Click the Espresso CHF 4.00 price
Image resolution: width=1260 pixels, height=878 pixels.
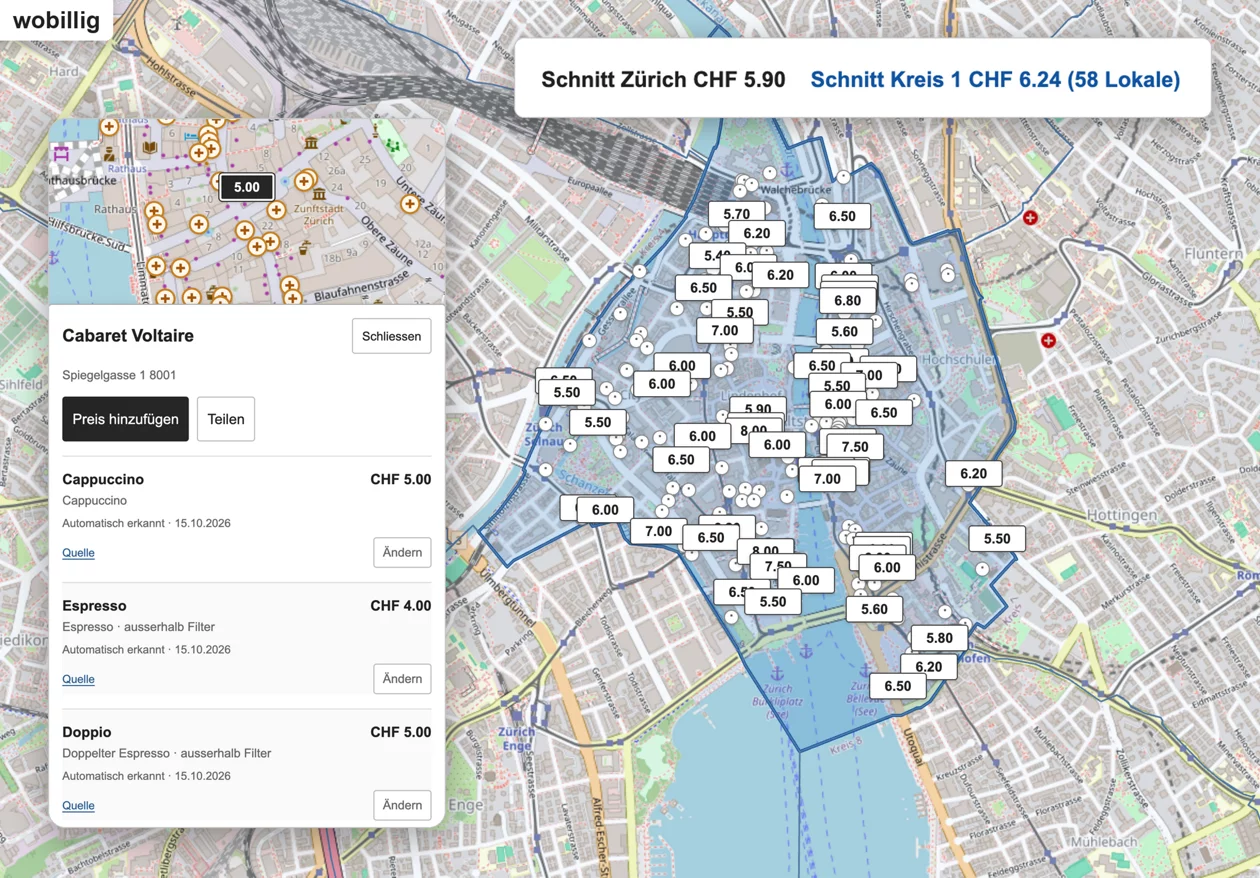(401, 606)
